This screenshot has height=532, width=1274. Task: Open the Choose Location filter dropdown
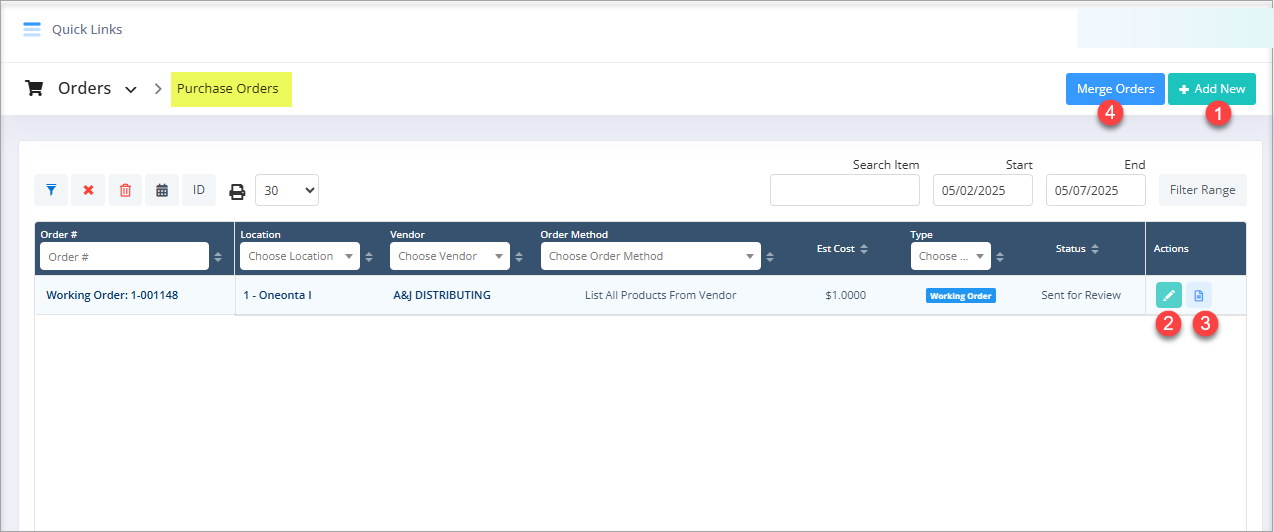[x=299, y=256]
